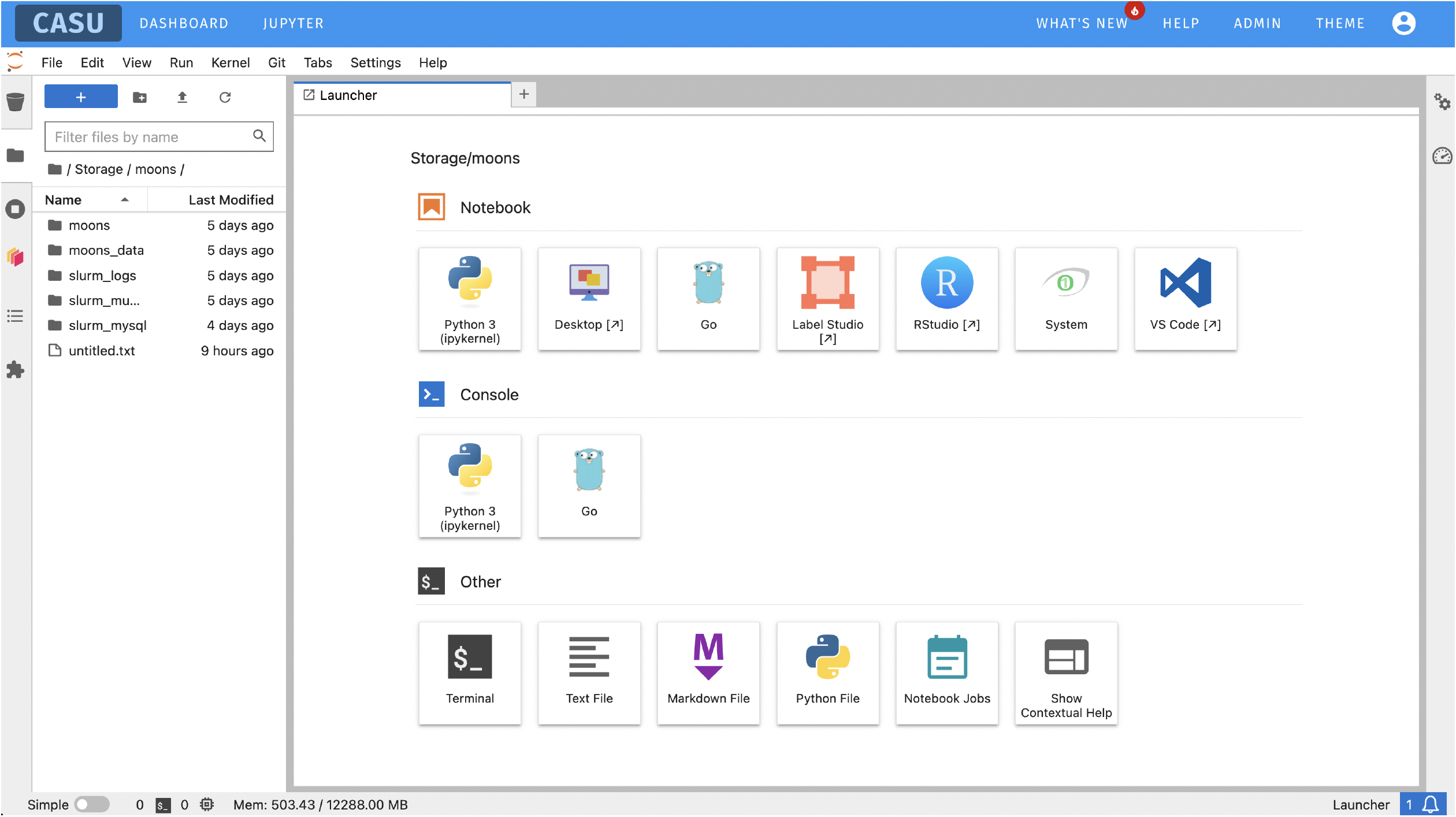
Task: Refresh the file browser list
Action: click(225, 97)
